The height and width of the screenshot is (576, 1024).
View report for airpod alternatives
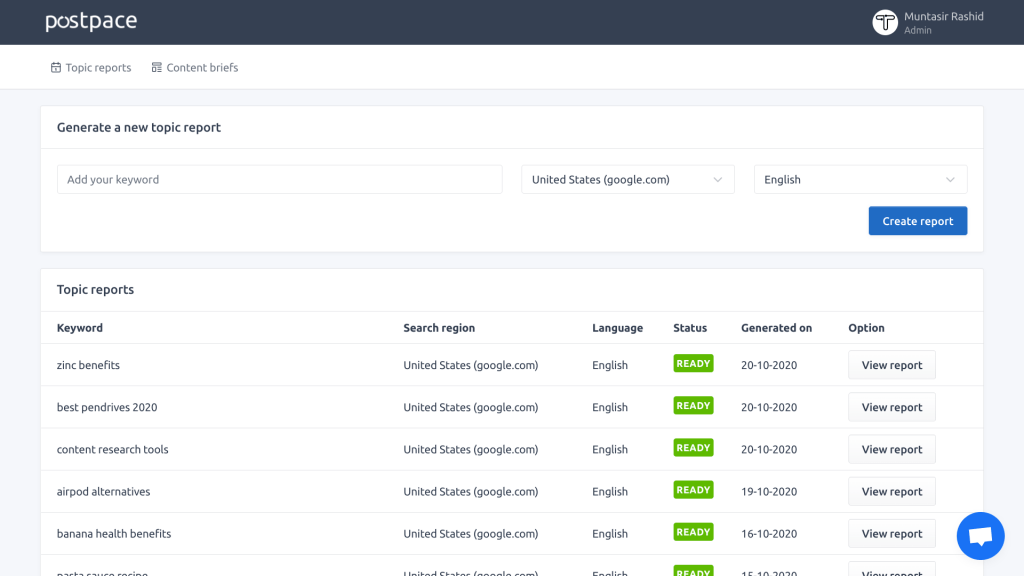tap(891, 491)
